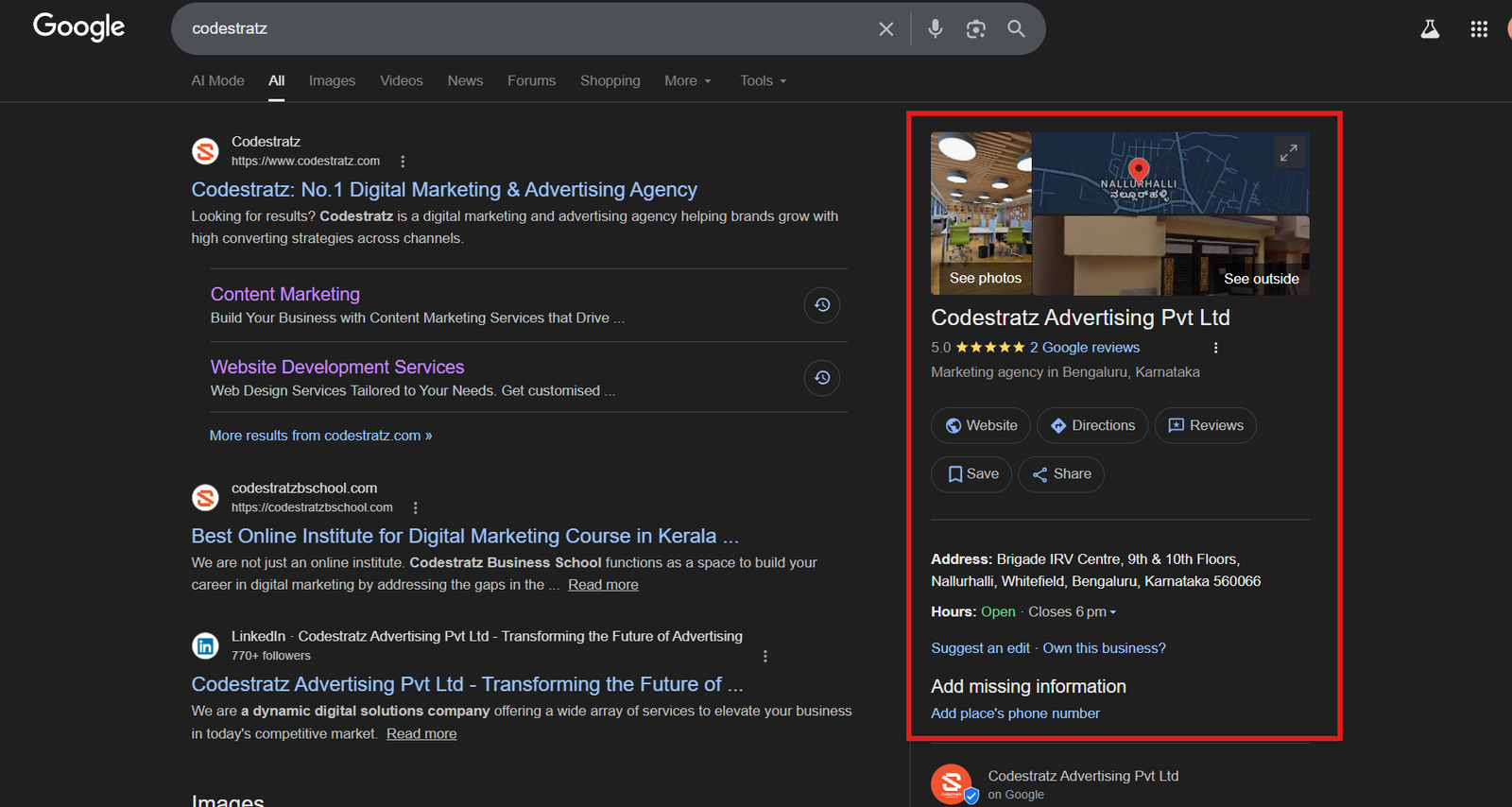Open options menu beside codestratz.com URL
Screen dimensions: 1512x807
(x=403, y=162)
